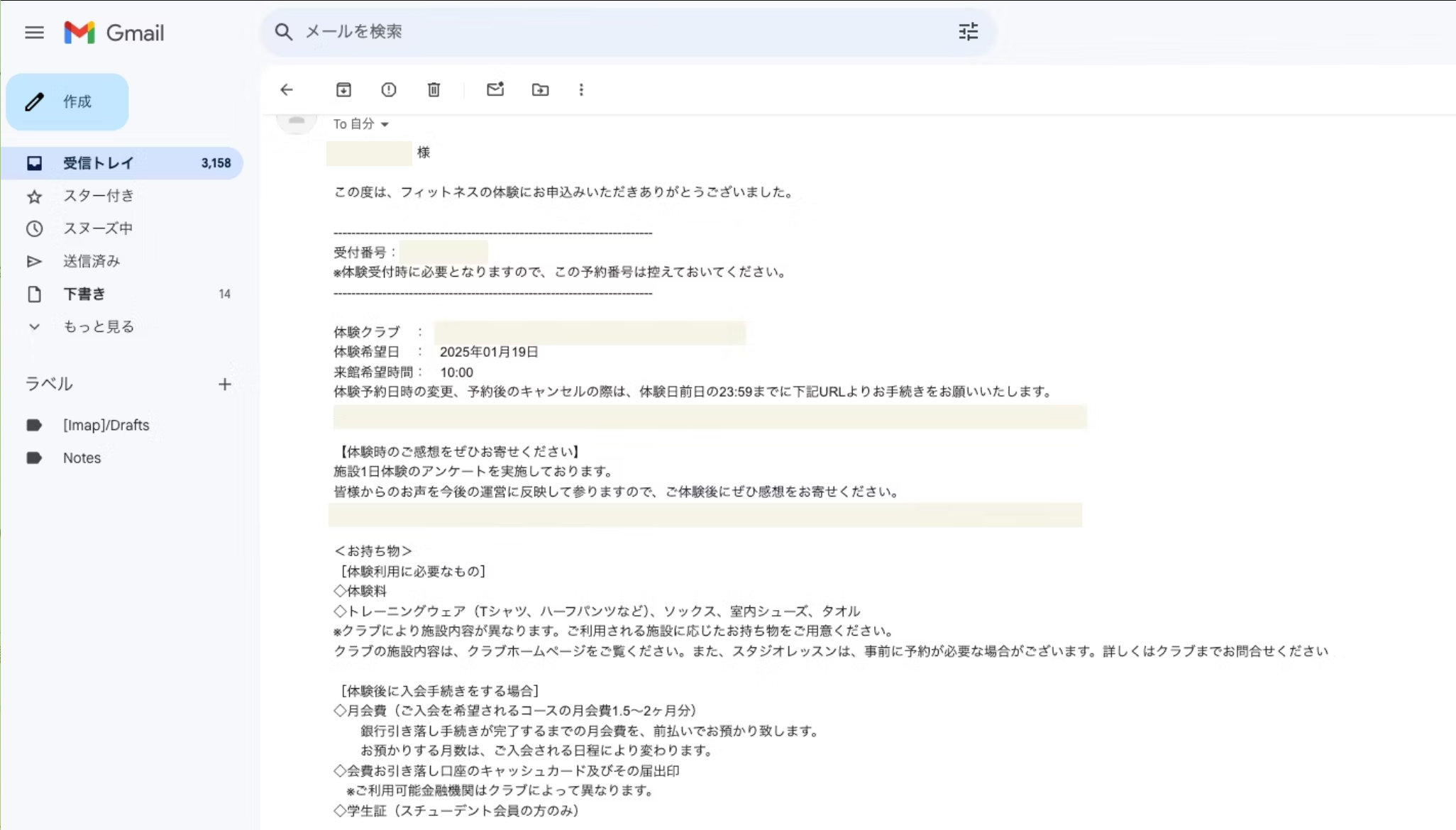Viewport: 1456px width, 830px height.
Task: Delete the email with the trash icon
Action: tap(434, 89)
